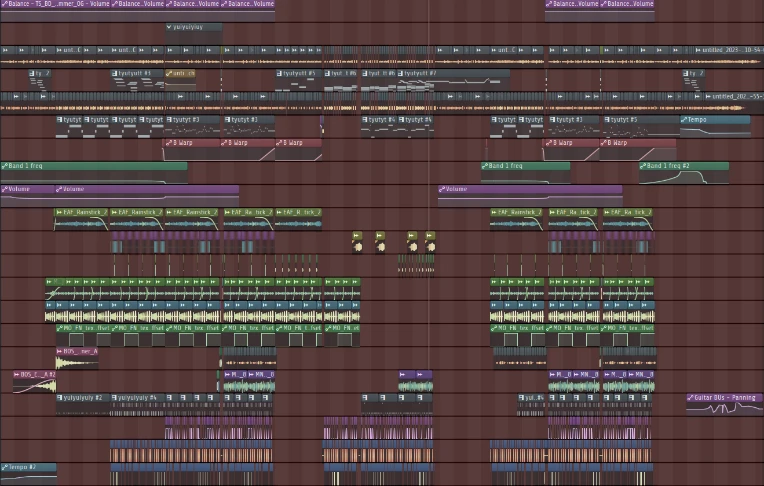Select the untitled_202 55 audio clip
The image size is (764, 486).
733,103
